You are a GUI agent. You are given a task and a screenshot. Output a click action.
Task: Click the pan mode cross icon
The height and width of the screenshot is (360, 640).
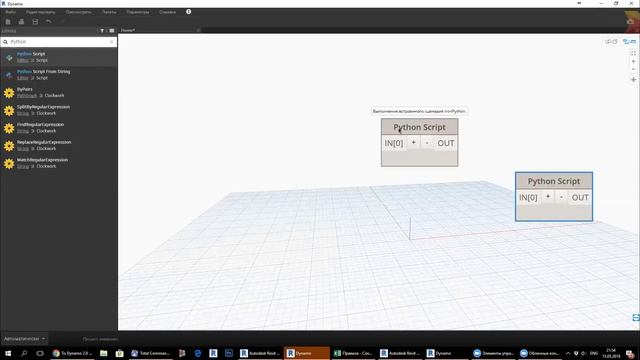point(633,80)
